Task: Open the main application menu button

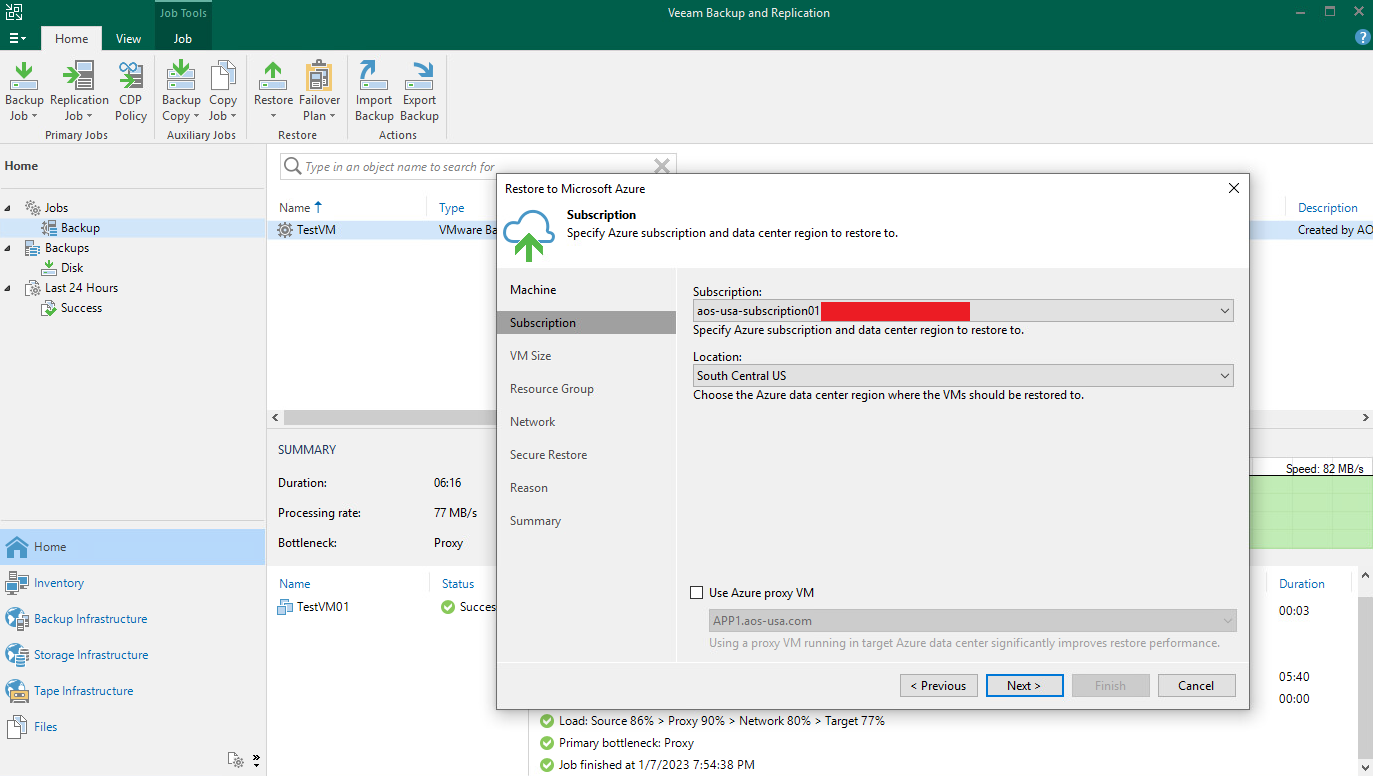Action: coord(17,38)
